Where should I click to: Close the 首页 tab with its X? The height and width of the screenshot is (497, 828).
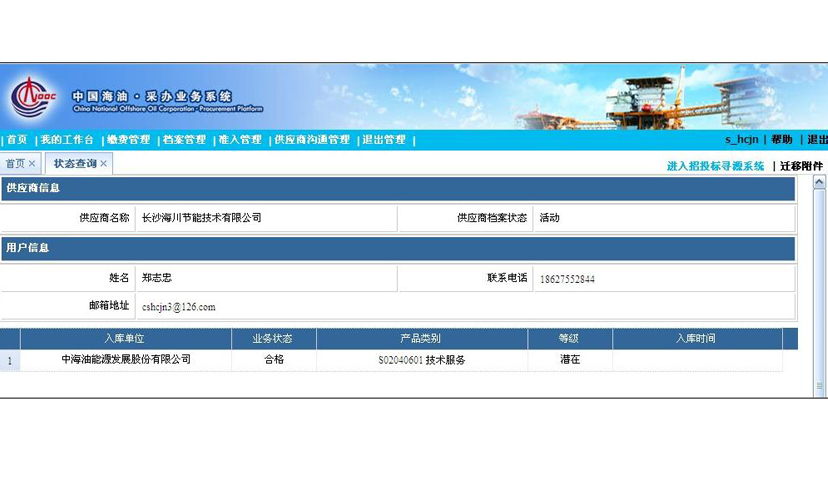click(32, 164)
